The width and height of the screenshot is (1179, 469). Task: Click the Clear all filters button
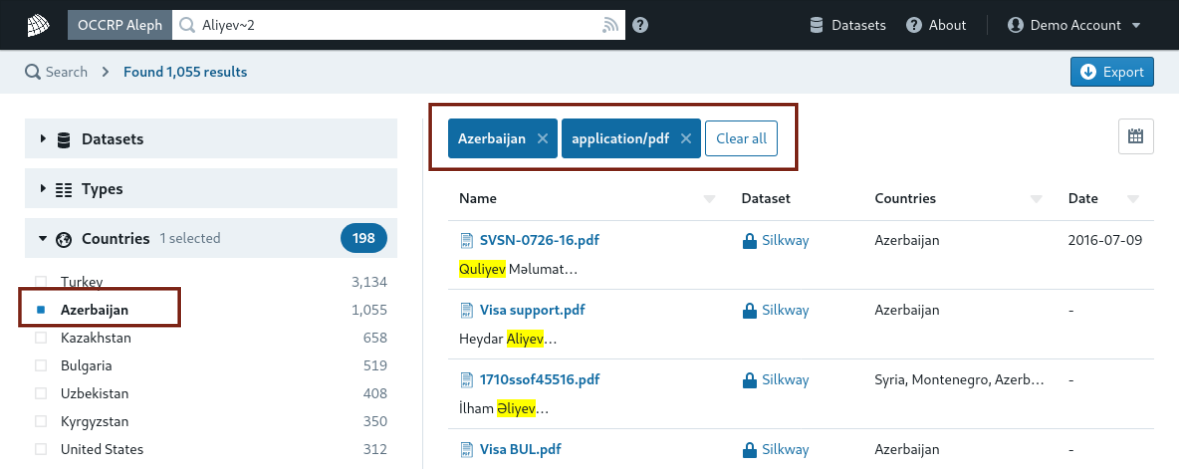[741, 138]
